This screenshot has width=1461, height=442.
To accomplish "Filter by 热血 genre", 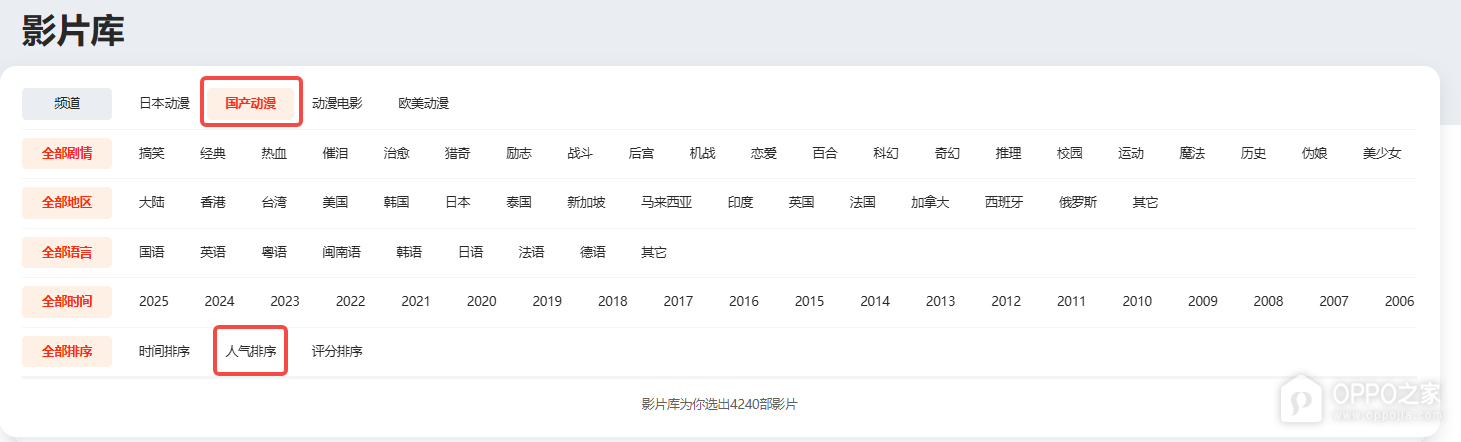I will [274, 153].
